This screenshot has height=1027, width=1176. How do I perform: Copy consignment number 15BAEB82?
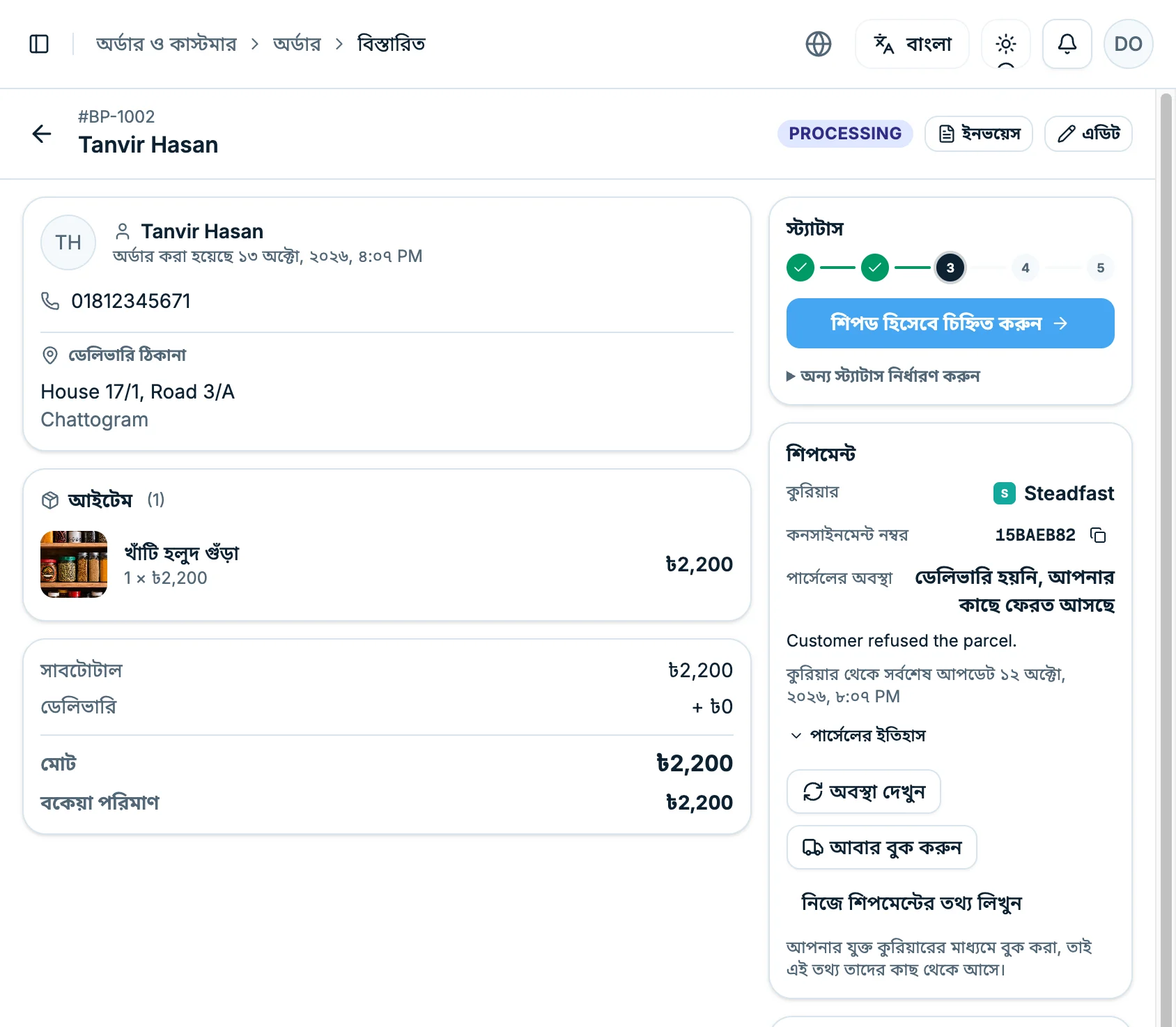coord(1099,535)
